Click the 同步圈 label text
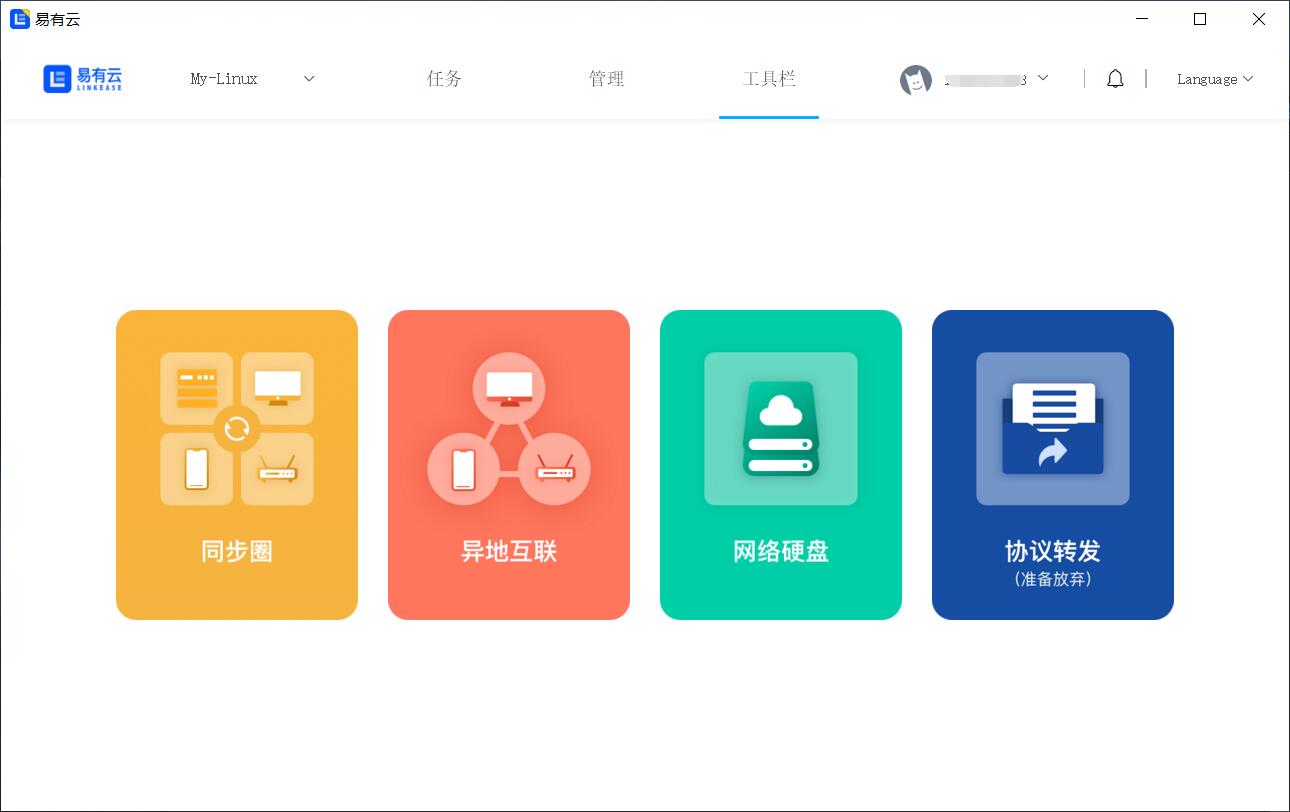The image size is (1290, 812). (x=237, y=551)
